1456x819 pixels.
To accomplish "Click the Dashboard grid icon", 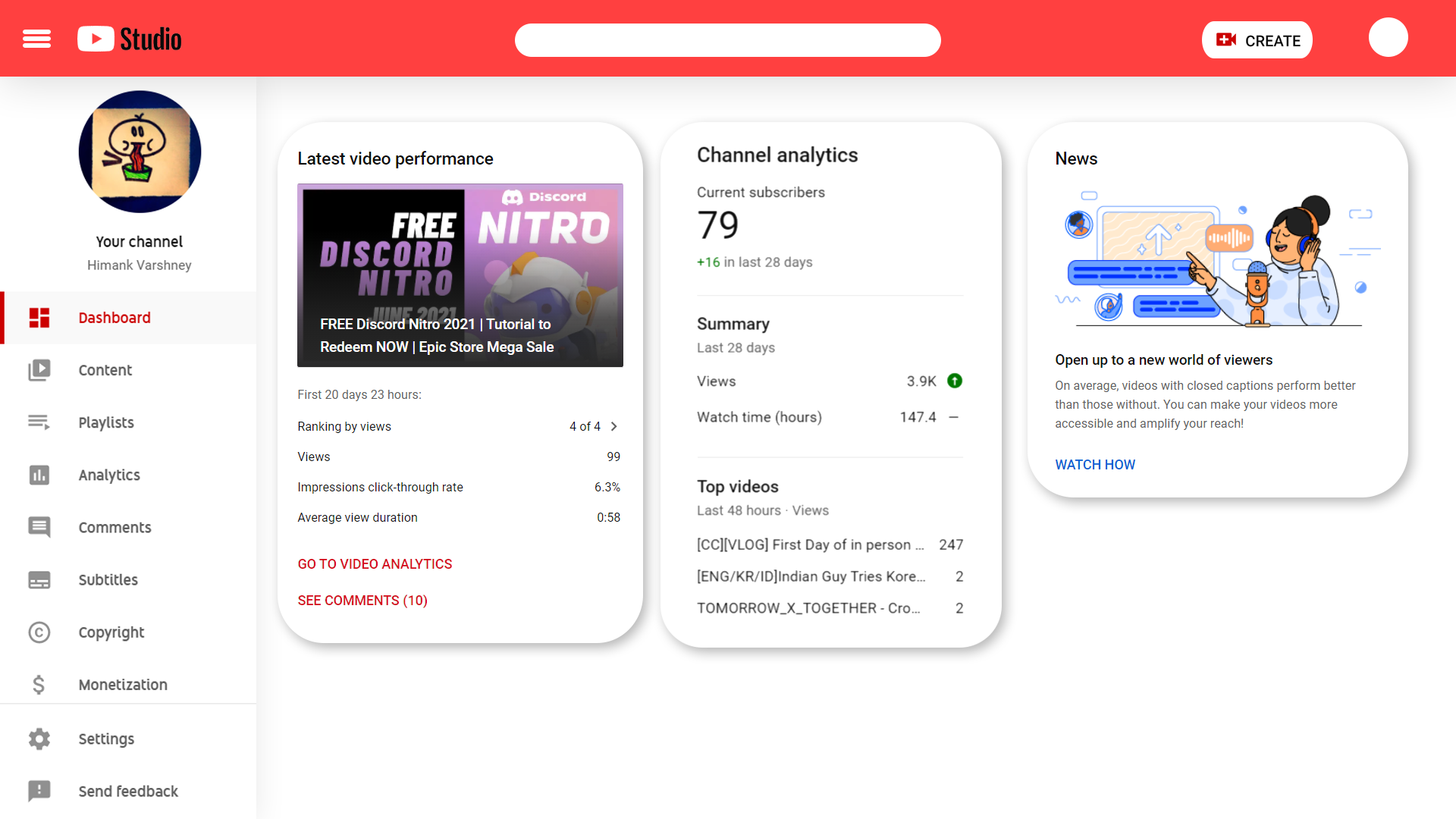I will pyautogui.click(x=39, y=318).
